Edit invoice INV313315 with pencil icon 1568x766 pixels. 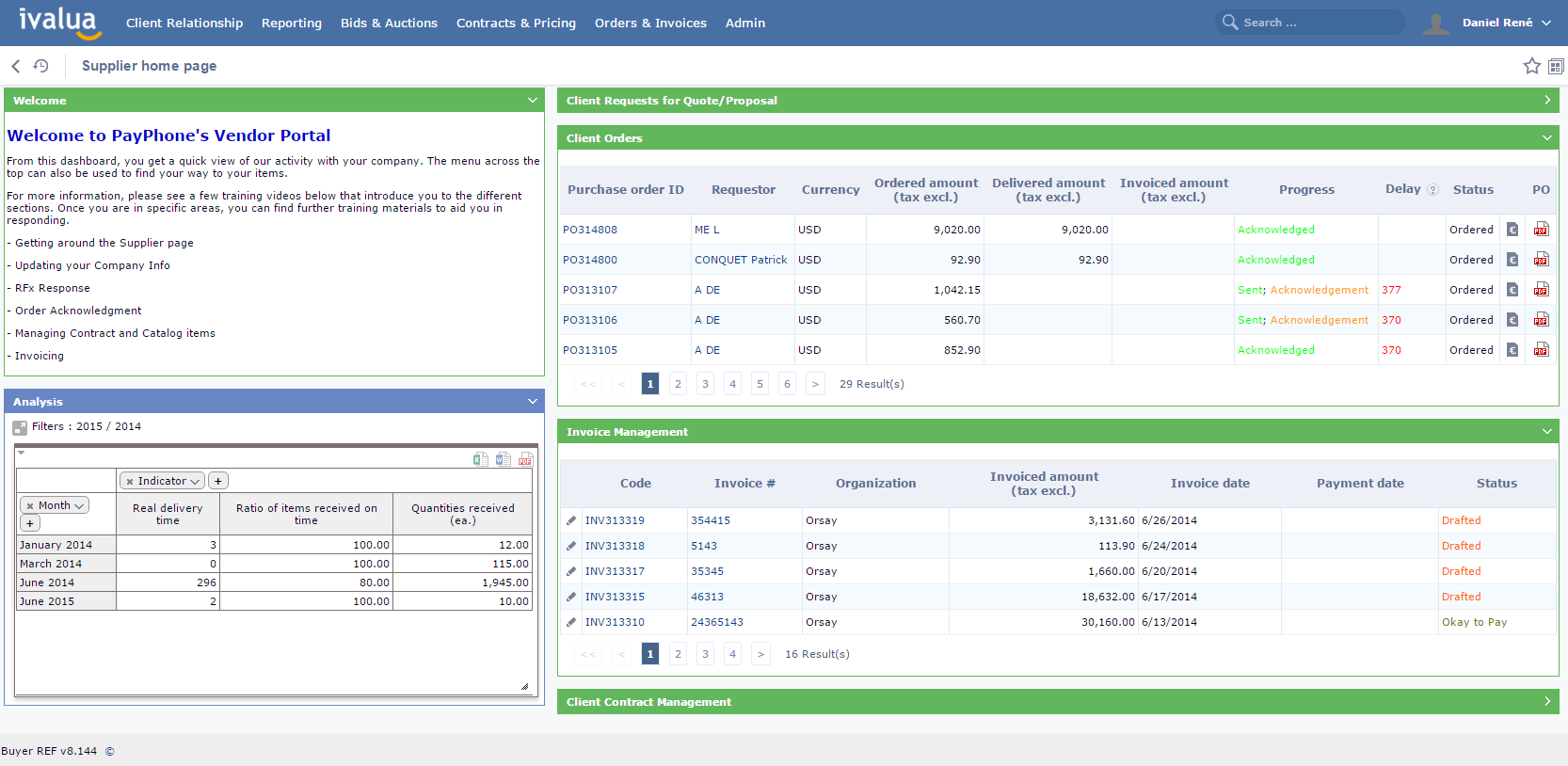570,597
